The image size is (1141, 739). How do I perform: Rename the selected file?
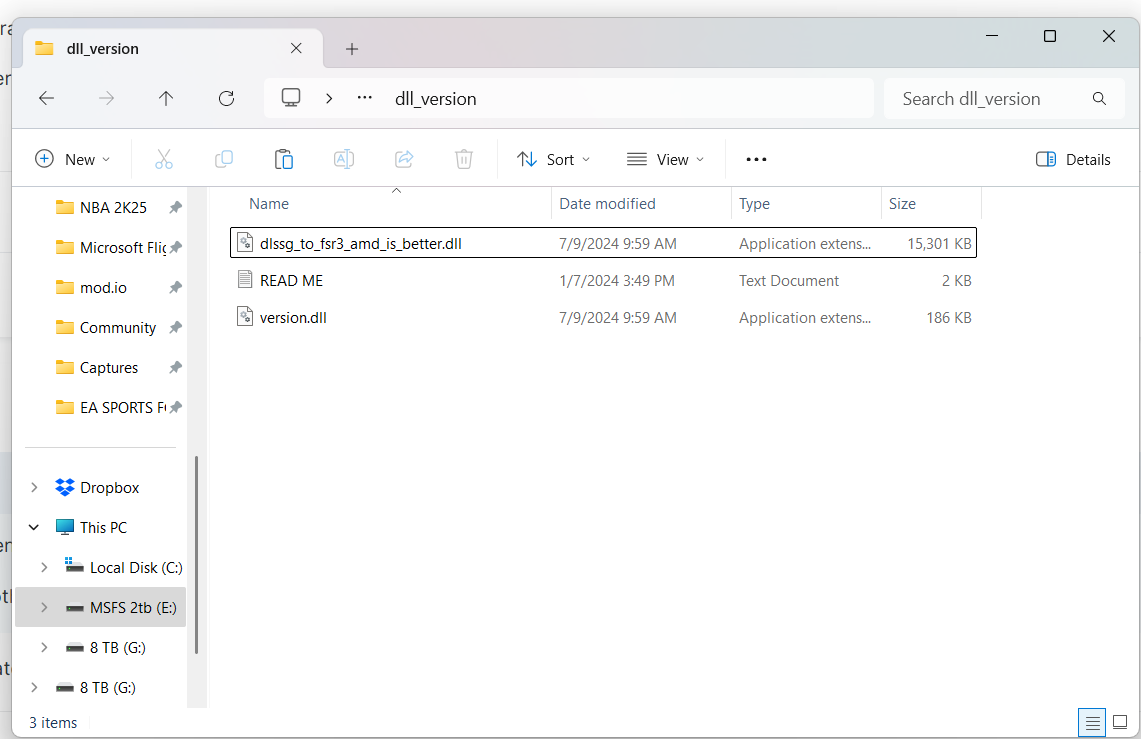pyautogui.click(x=343, y=159)
